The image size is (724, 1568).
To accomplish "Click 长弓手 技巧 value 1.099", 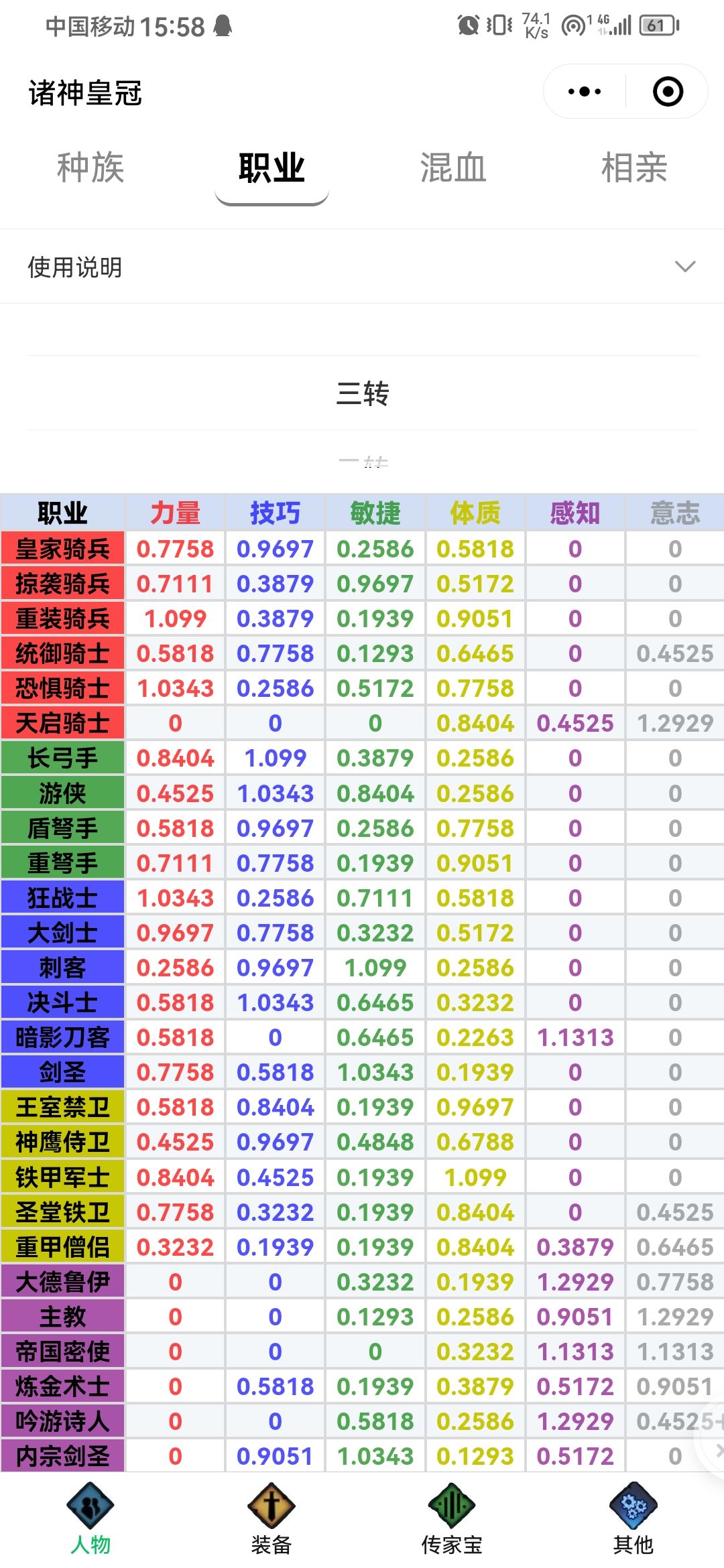I will 275,758.
